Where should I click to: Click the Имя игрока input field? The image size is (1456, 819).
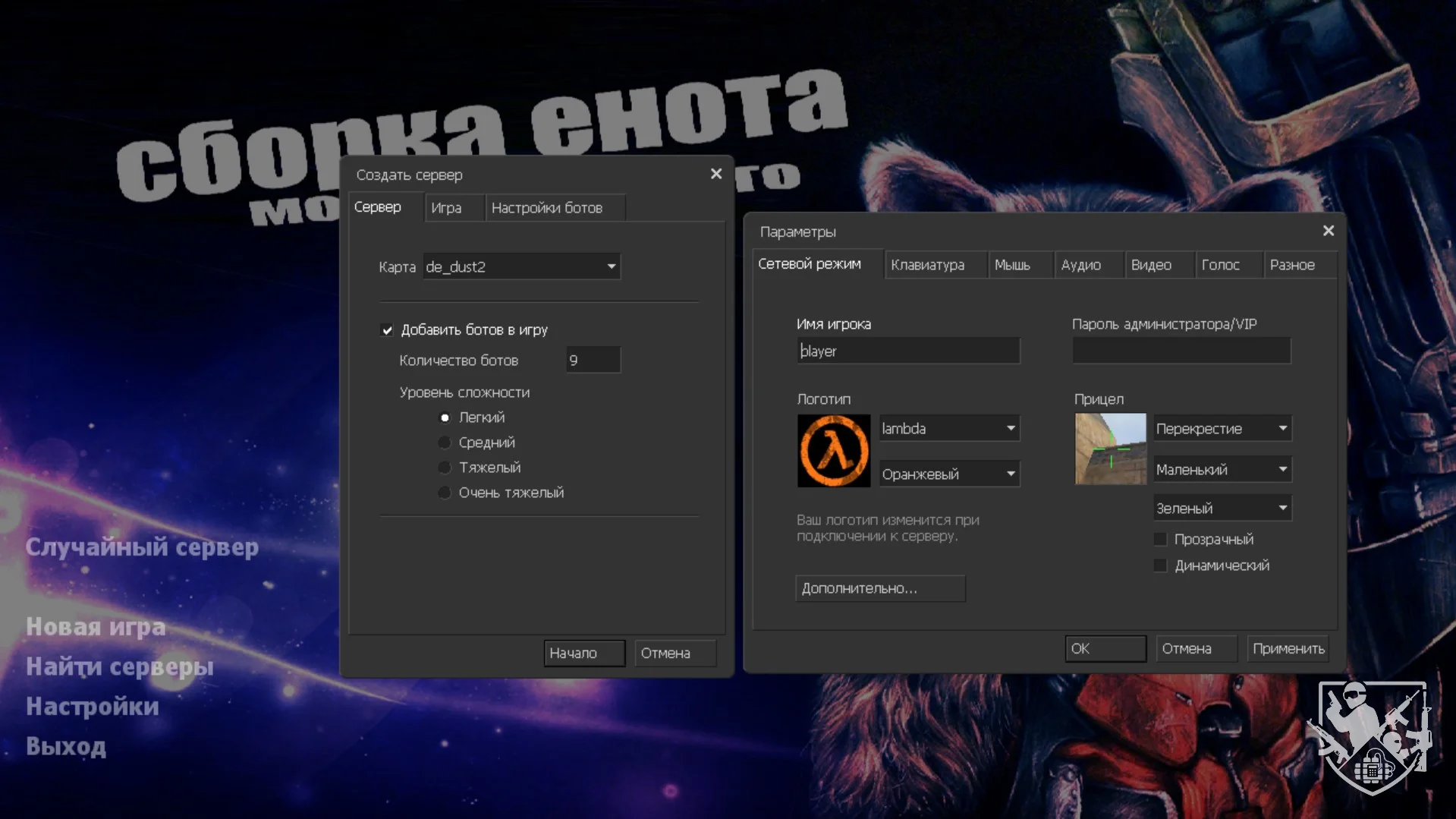point(907,351)
